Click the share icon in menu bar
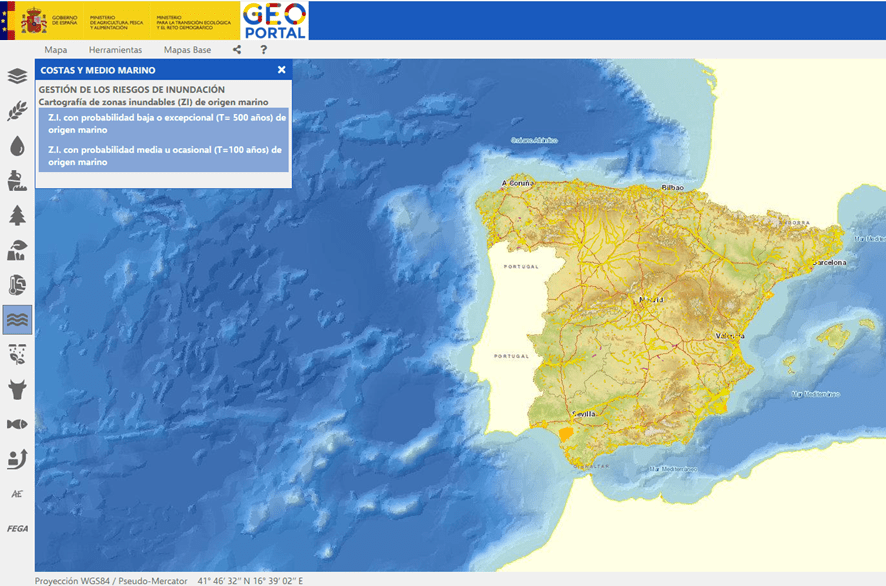This screenshot has height=586, width=886. coord(237,49)
